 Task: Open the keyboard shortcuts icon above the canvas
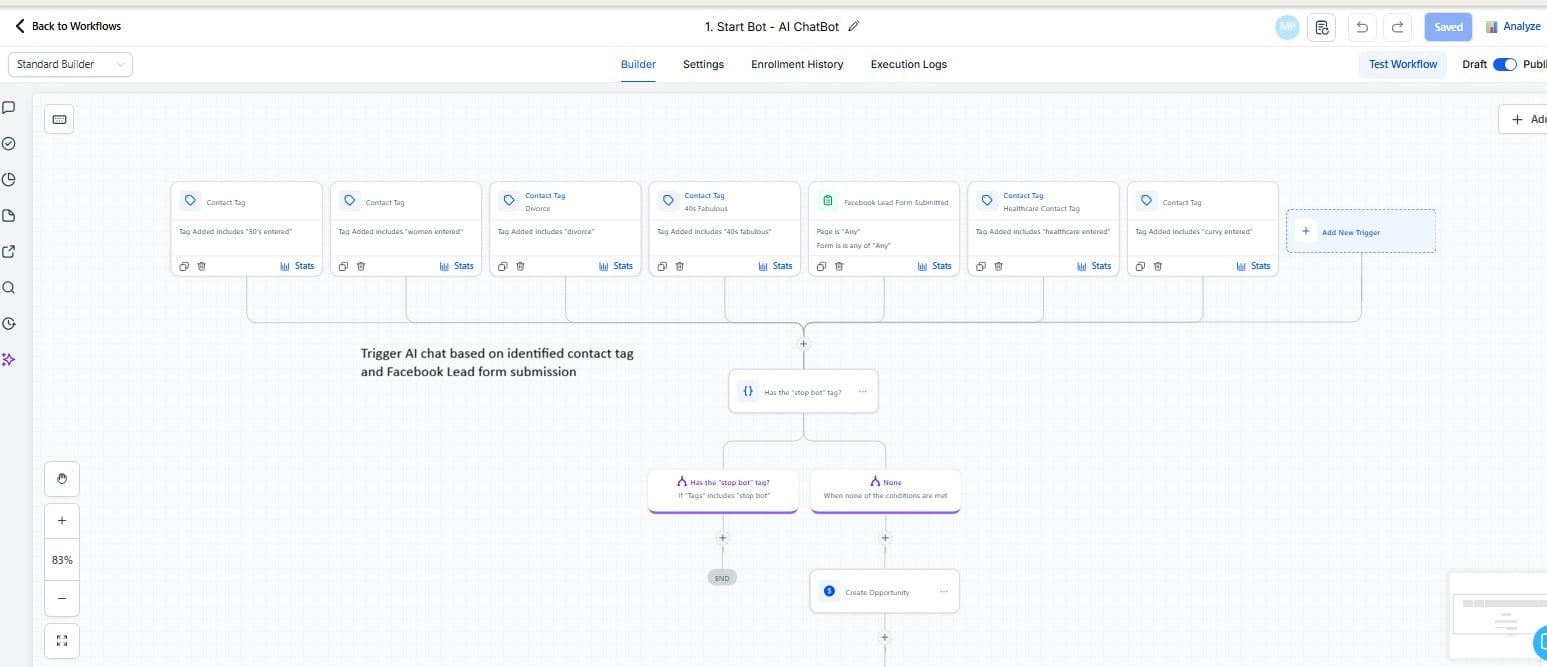(58, 118)
